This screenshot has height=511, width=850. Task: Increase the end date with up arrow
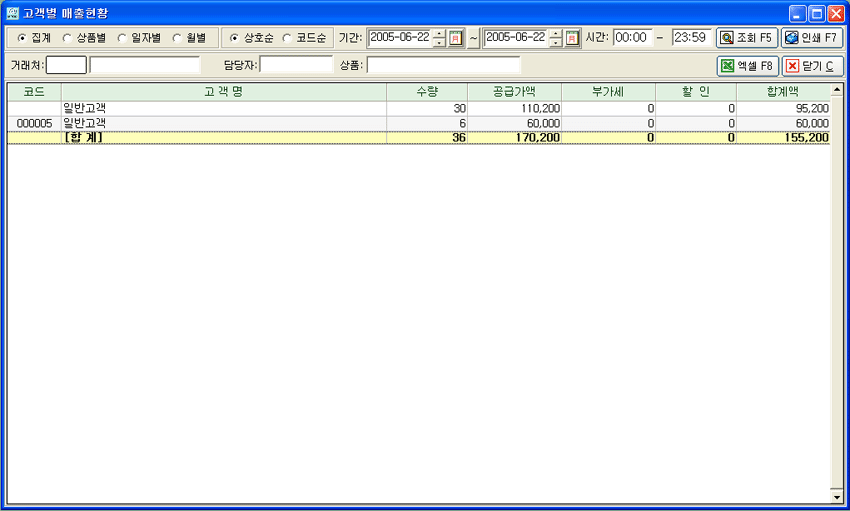tap(555, 34)
